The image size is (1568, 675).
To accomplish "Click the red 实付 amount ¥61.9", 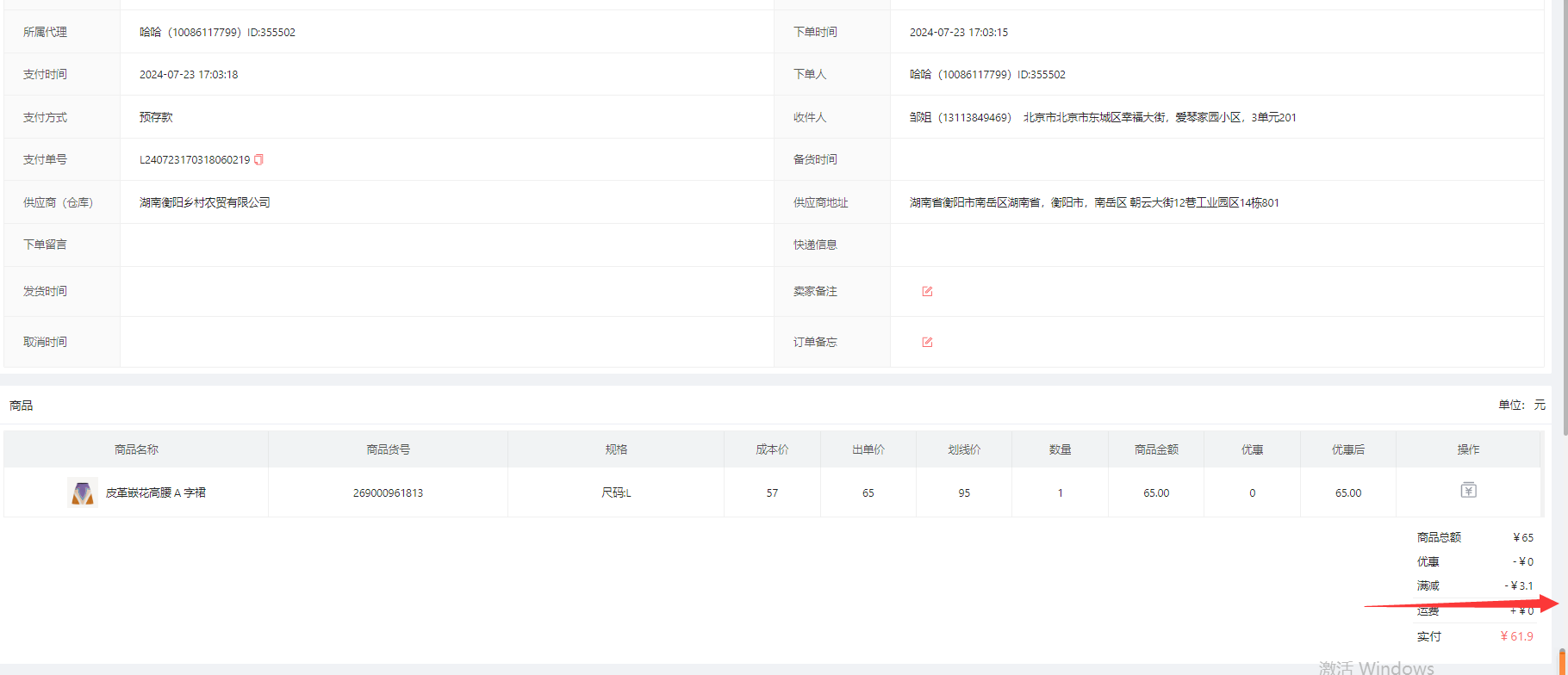I will tap(1516, 636).
